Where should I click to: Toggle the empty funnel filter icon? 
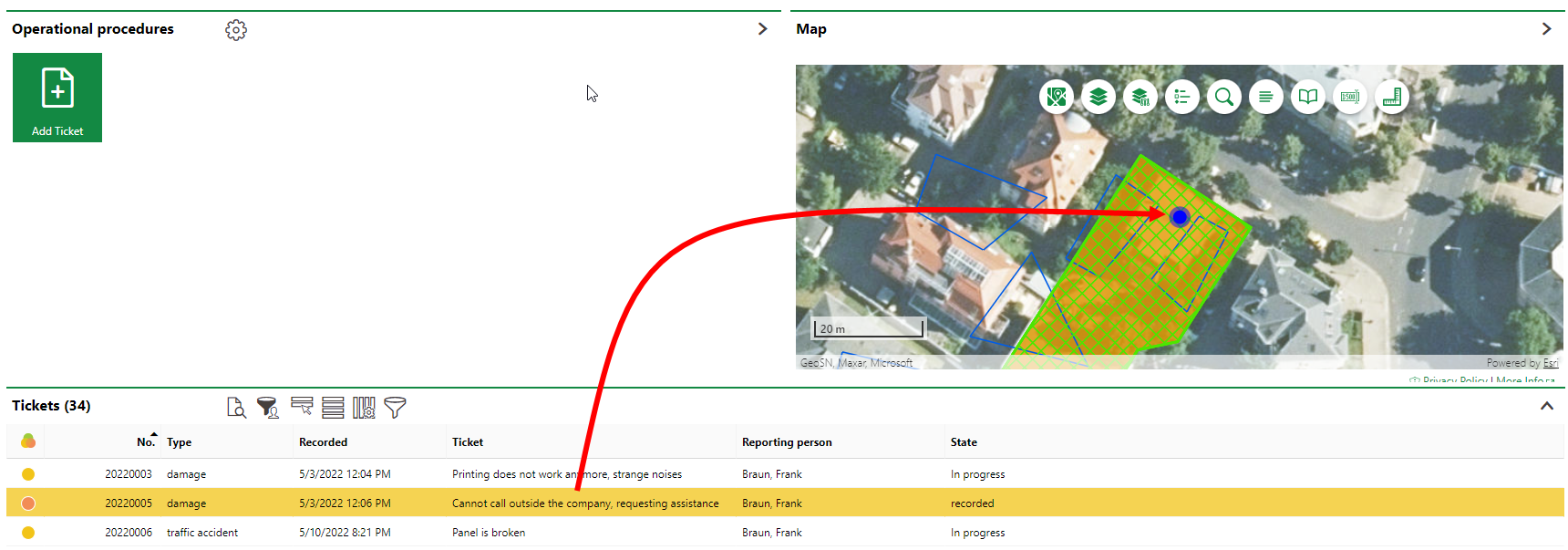(x=395, y=408)
